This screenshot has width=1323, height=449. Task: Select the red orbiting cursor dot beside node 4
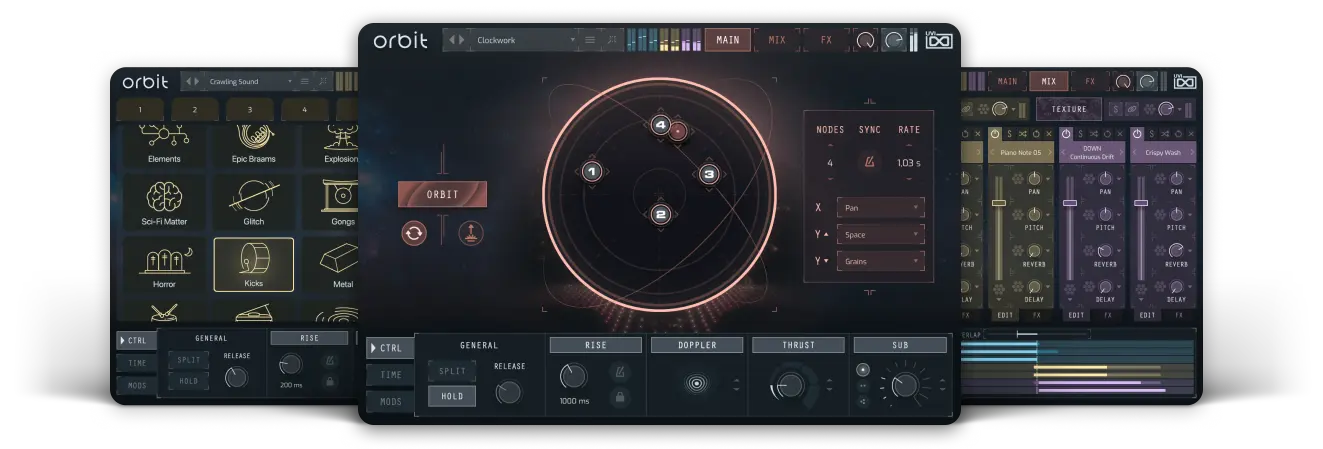pyautogui.click(x=678, y=131)
